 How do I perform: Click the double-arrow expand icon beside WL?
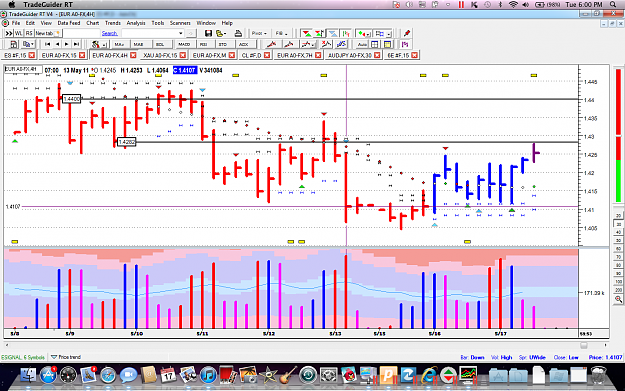(x=9, y=33)
